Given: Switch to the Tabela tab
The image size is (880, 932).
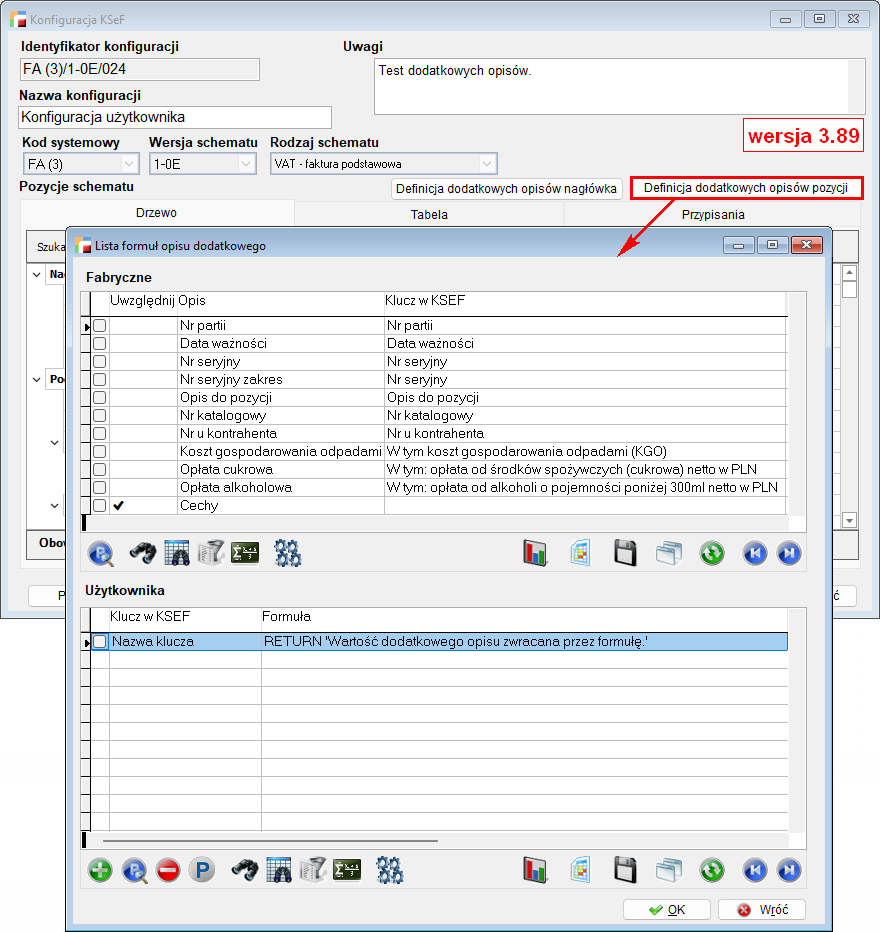Looking at the screenshot, I should click(x=429, y=214).
